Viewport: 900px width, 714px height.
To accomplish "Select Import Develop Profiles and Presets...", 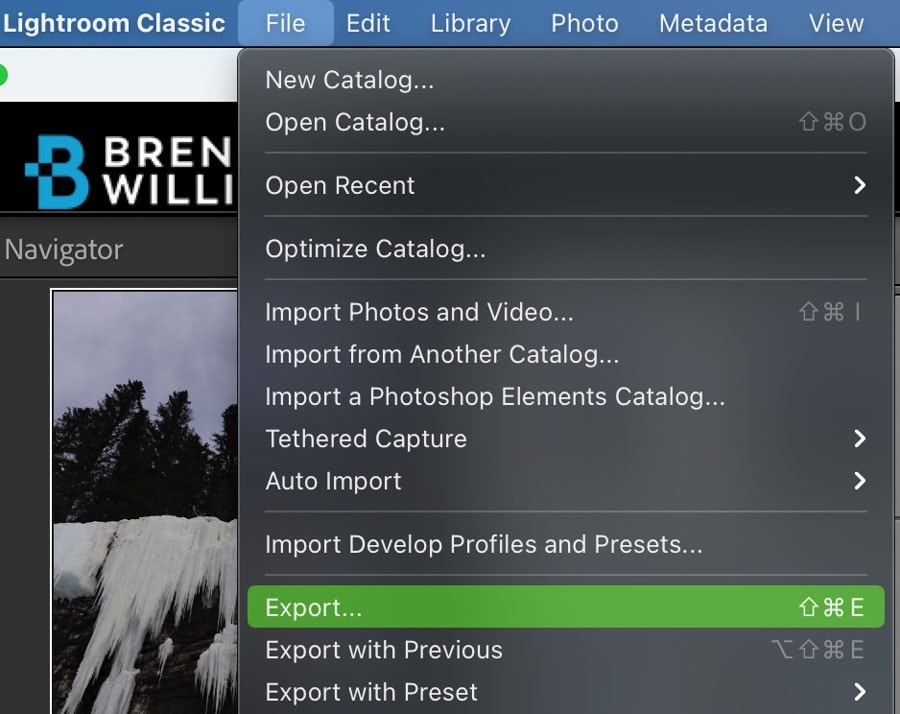I will pyautogui.click(x=565, y=544).
